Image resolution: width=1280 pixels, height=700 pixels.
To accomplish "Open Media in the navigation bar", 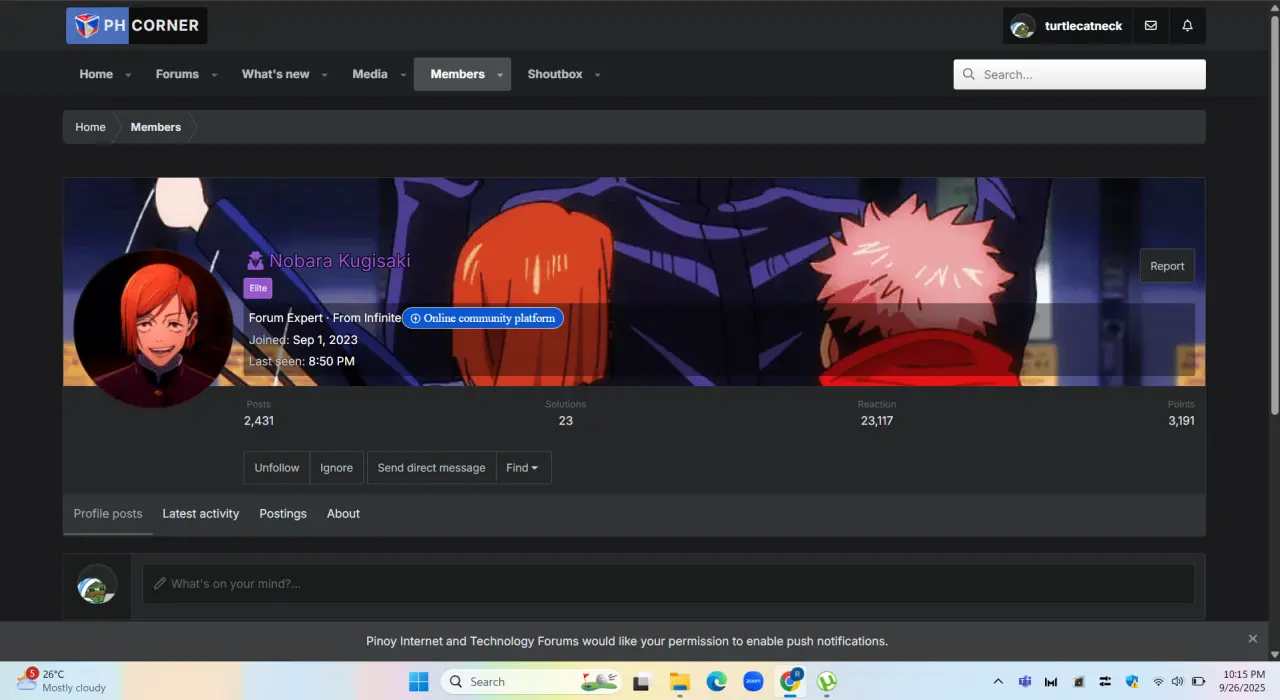I will click(x=370, y=74).
